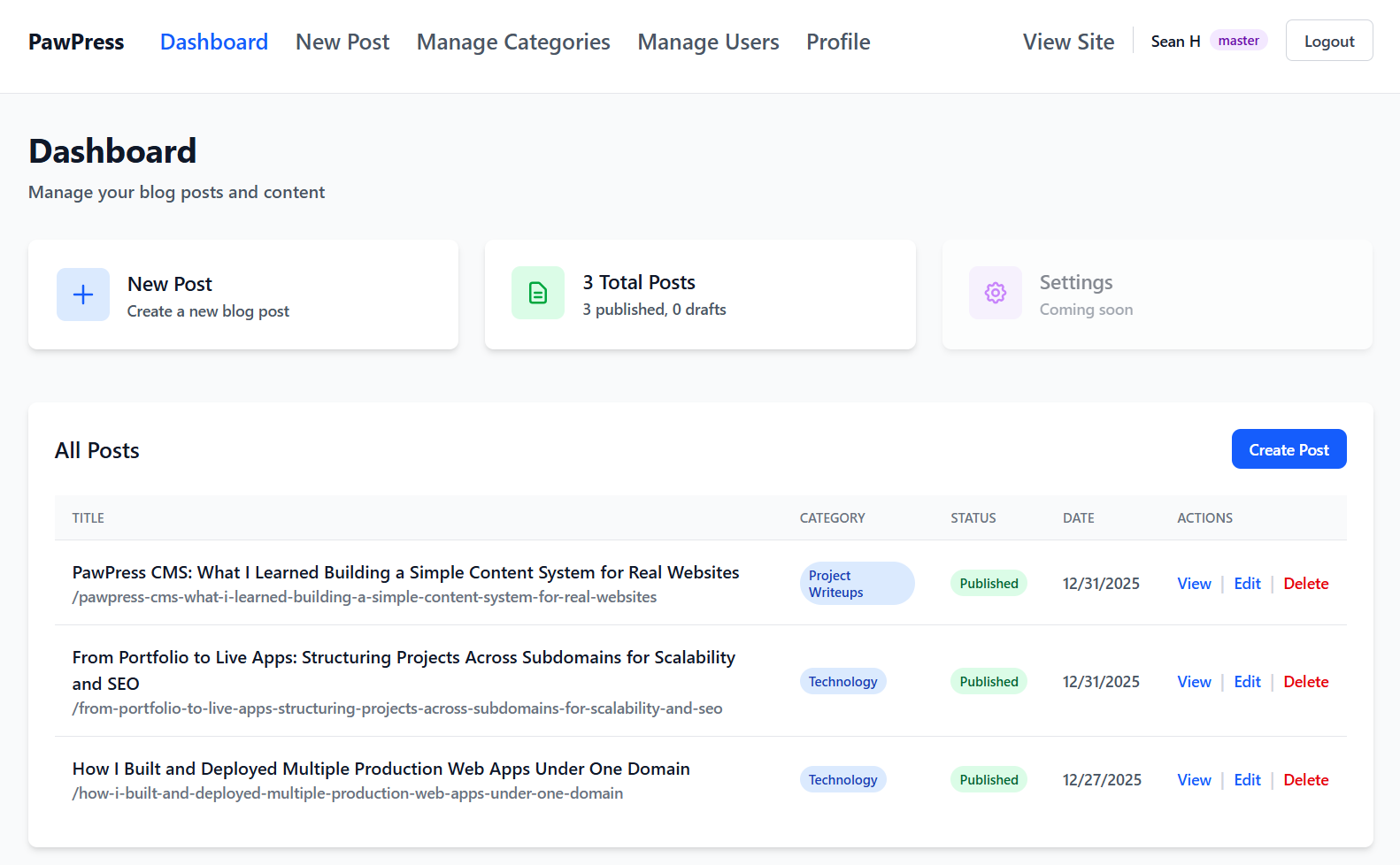Click the All Posts heading
The width and height of the screenshot is (1400, 865).
[97, 450]
